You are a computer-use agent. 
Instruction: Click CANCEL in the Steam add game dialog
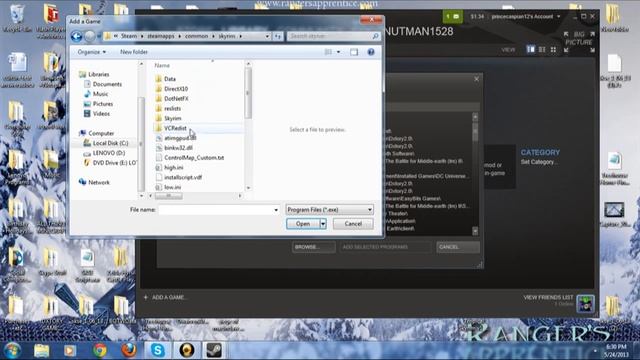(x=458, y=247)
